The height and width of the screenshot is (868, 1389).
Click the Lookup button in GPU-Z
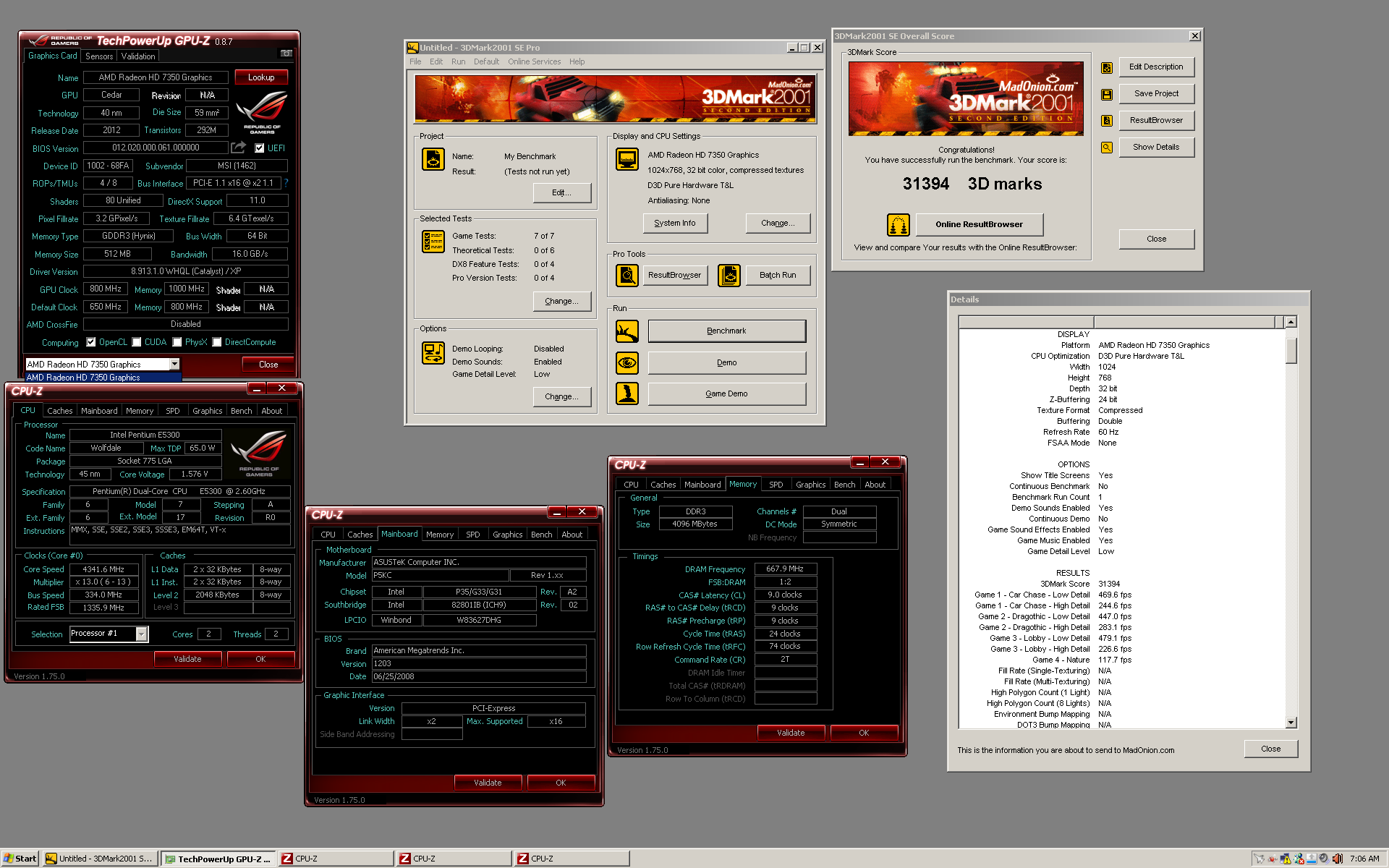(261, 77)
